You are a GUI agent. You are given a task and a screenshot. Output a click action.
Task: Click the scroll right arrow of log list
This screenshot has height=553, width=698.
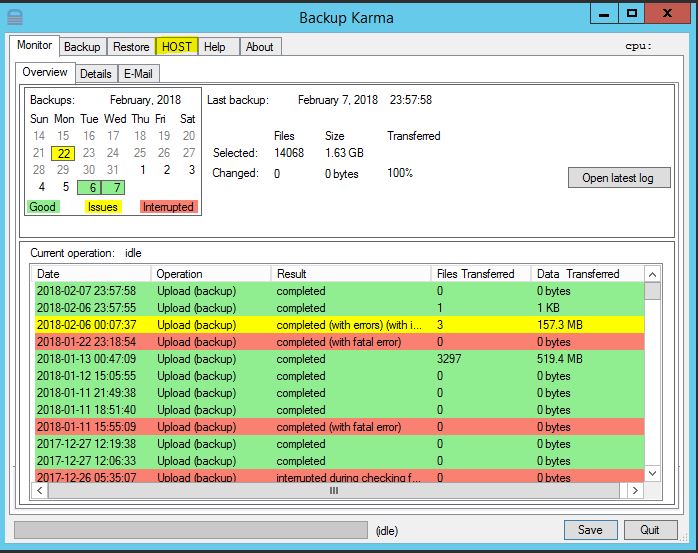coord(635,491)
